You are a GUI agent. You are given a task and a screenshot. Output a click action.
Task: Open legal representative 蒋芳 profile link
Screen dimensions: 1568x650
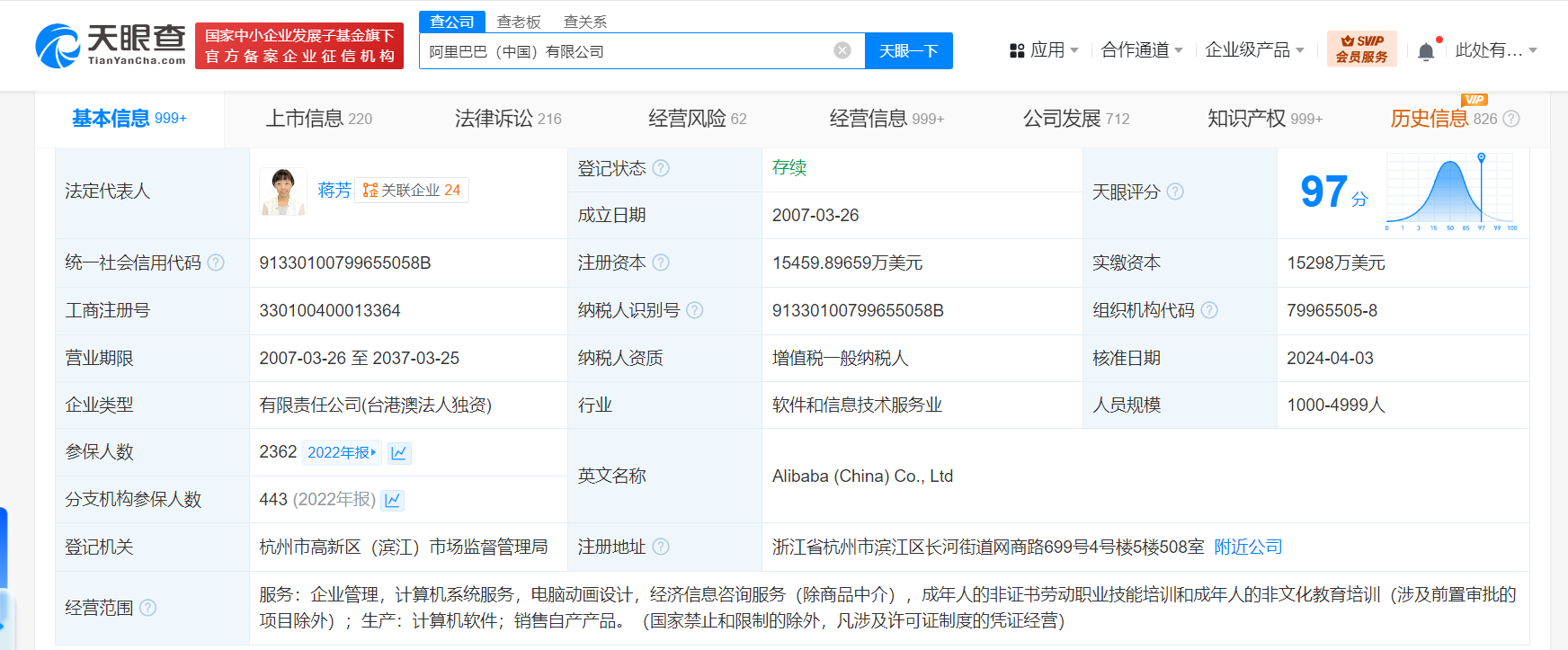[334, 190]
